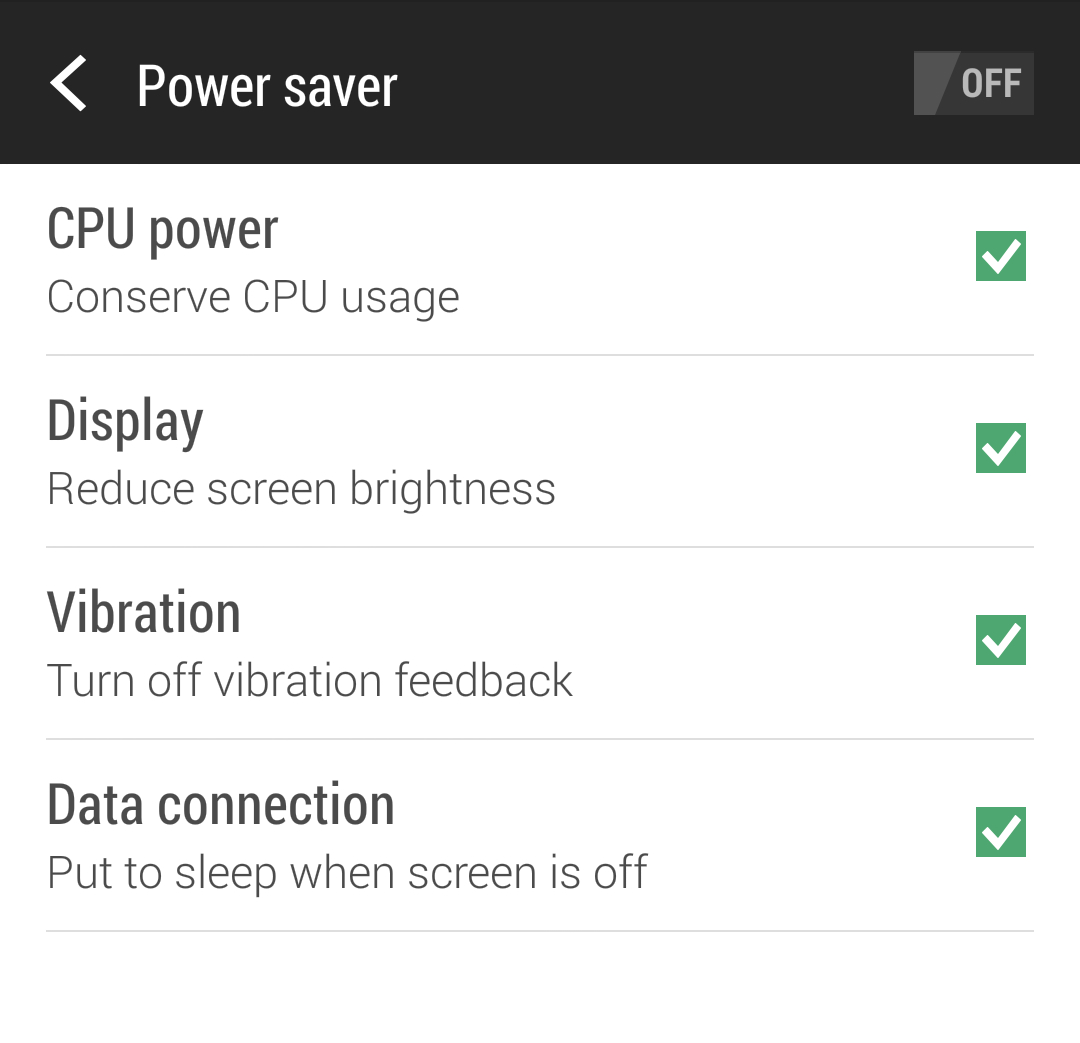Disable the Vibration checkbox

[x=1000, y=640]
